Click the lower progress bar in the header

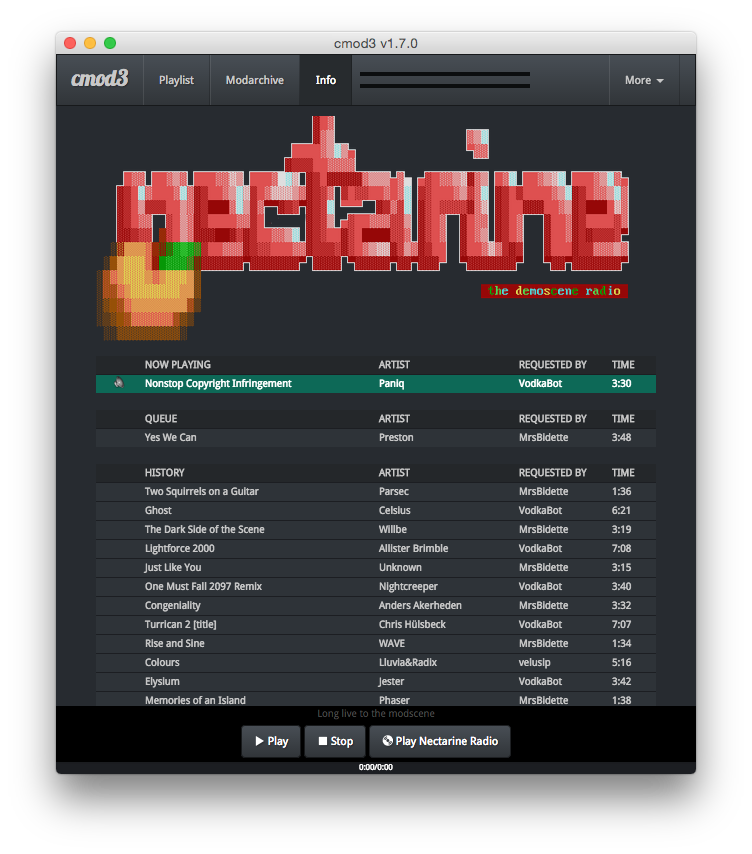pos(445,86)
